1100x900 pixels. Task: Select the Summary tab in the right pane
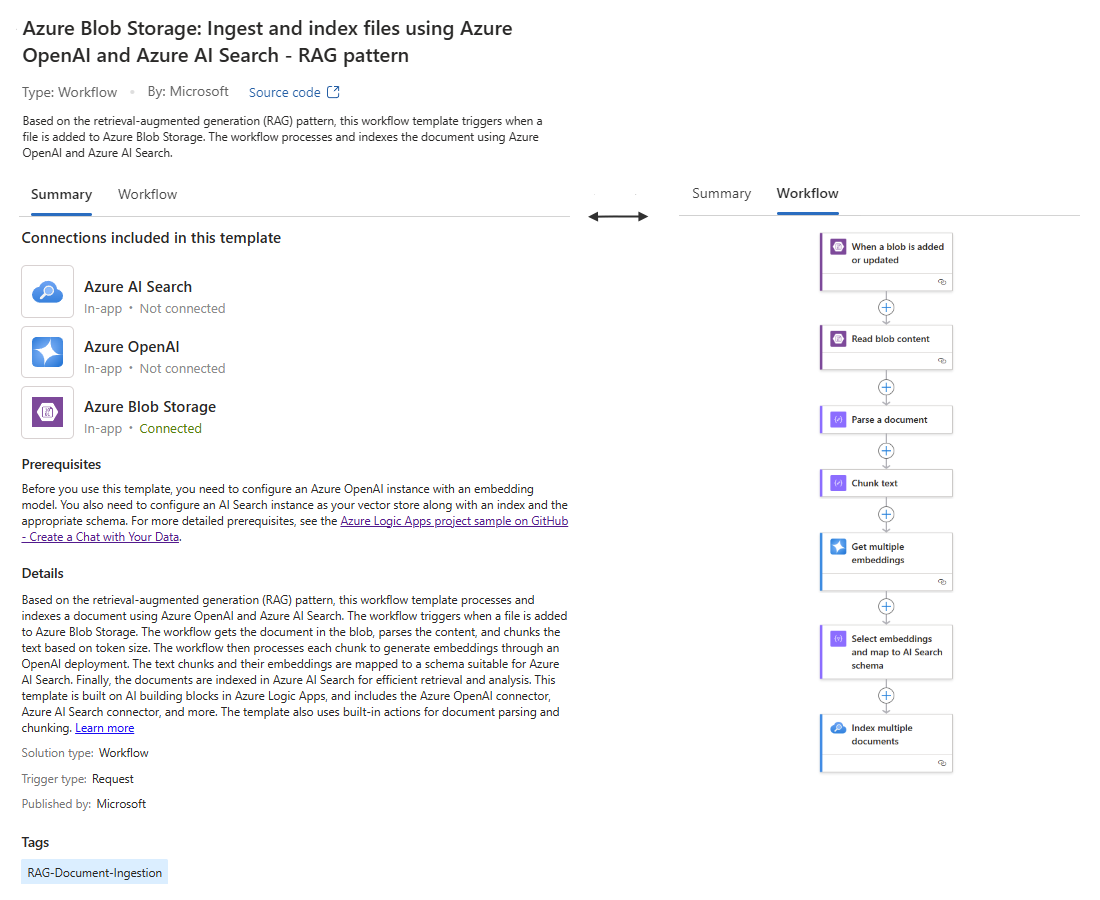(721, 193)
